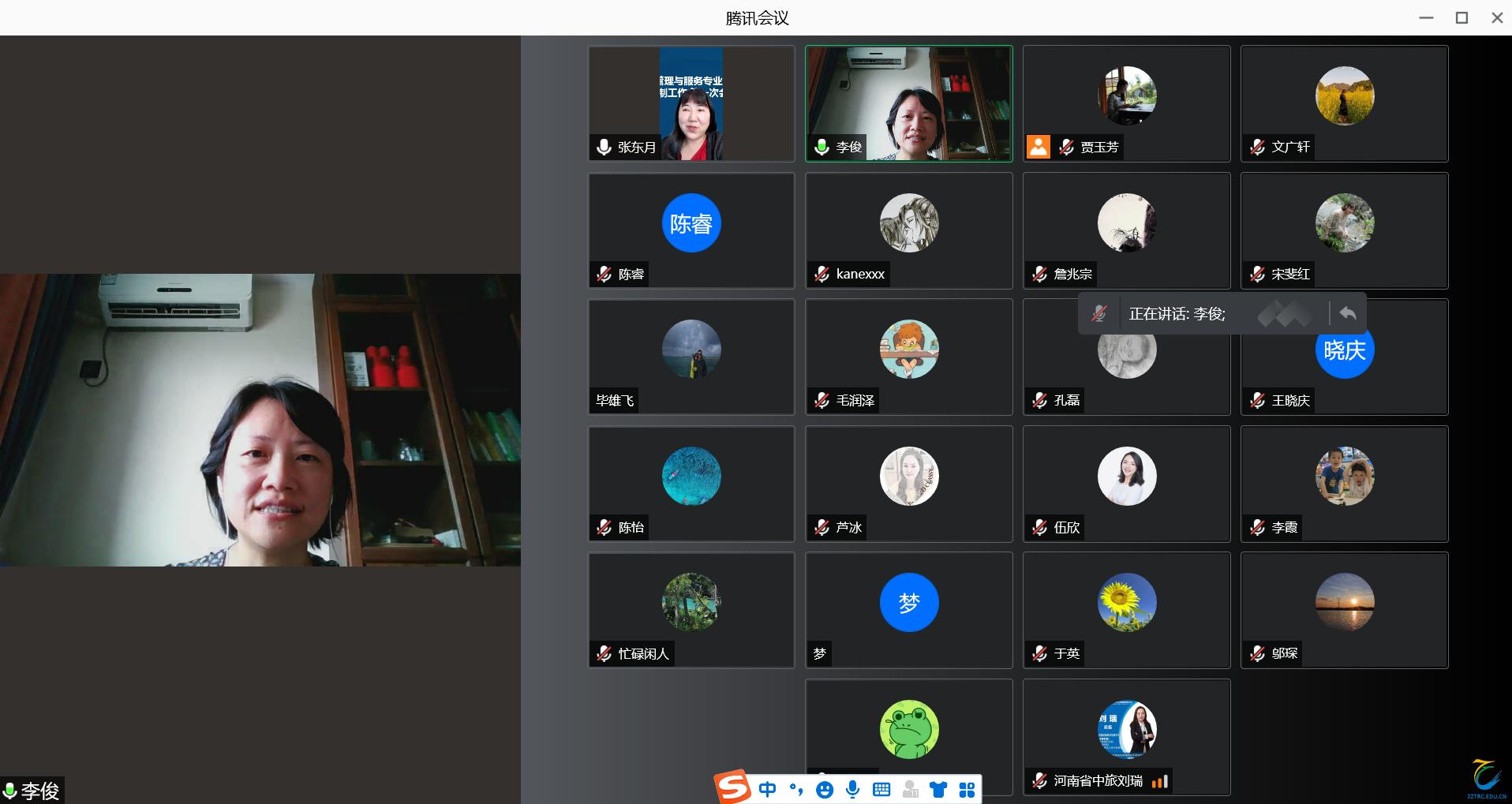Maximize the 腾讯会议 window
This screenshot has height=804, width=1512.
tap(1461, 17)
